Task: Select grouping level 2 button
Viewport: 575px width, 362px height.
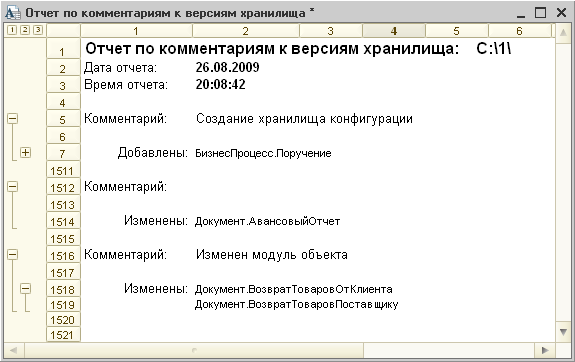Action: 25,30
